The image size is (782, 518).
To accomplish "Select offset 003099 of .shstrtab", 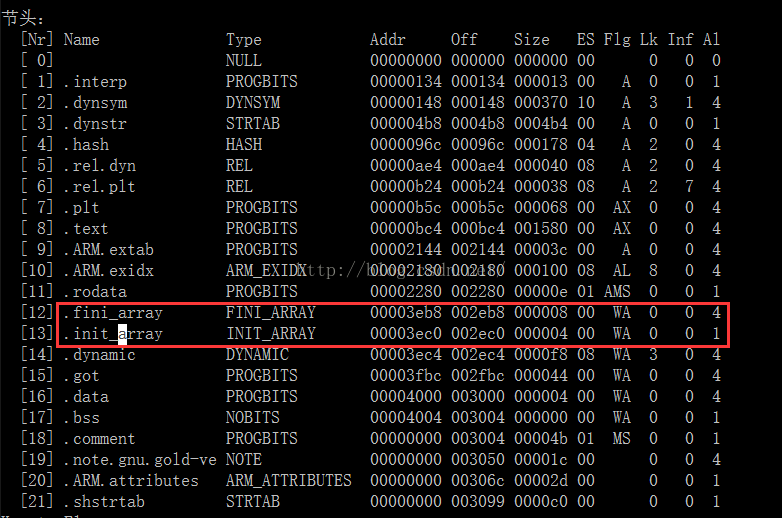I will pos(478,502).
